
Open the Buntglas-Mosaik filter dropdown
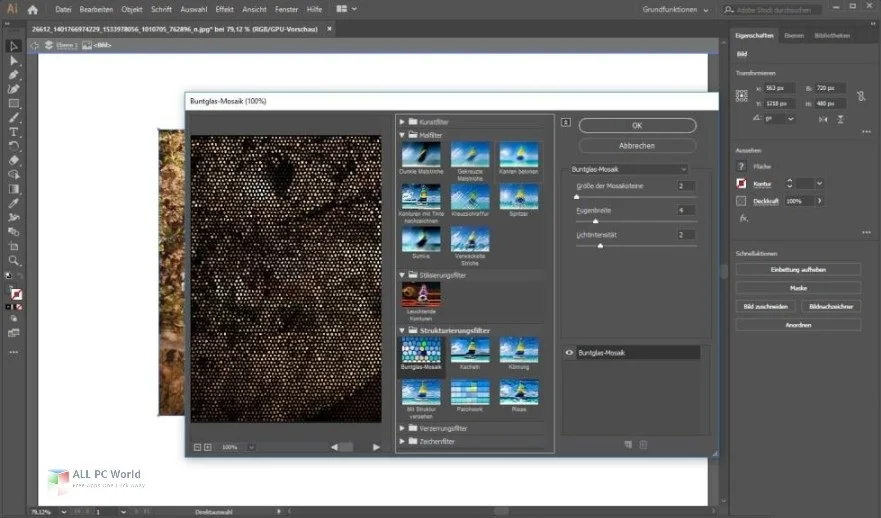(x=629, y=169)
